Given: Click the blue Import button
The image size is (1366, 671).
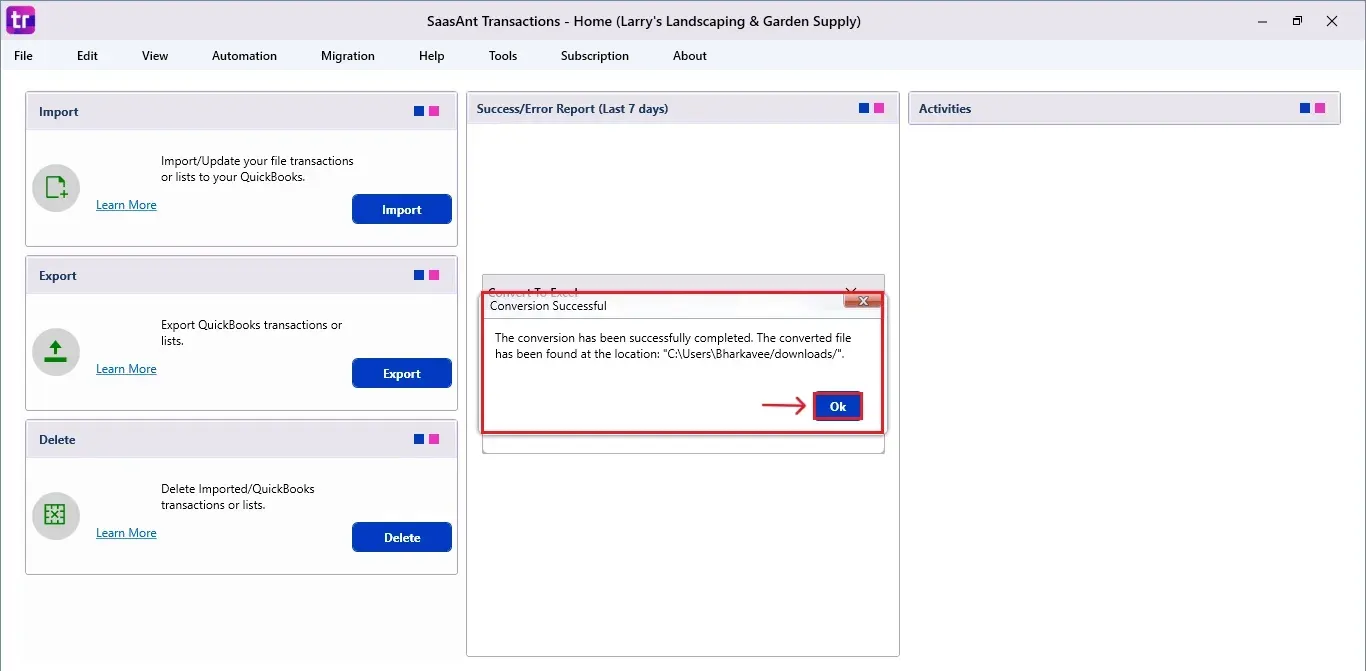Looking at the screenshot, I should tap(402, 209).
